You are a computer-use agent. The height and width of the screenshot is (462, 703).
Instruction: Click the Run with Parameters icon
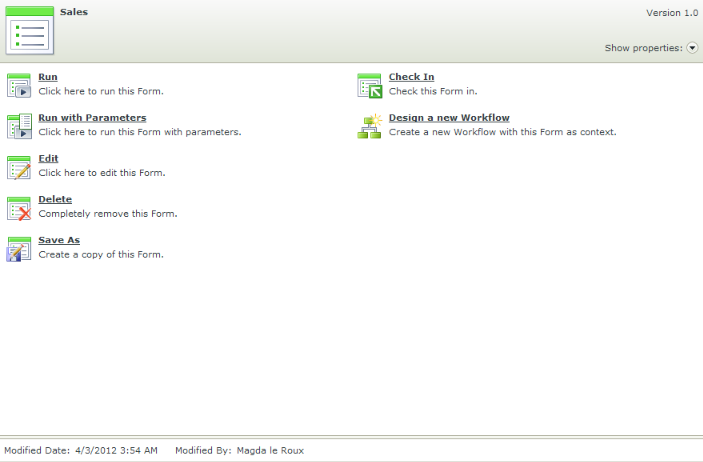tap(19, 126)
